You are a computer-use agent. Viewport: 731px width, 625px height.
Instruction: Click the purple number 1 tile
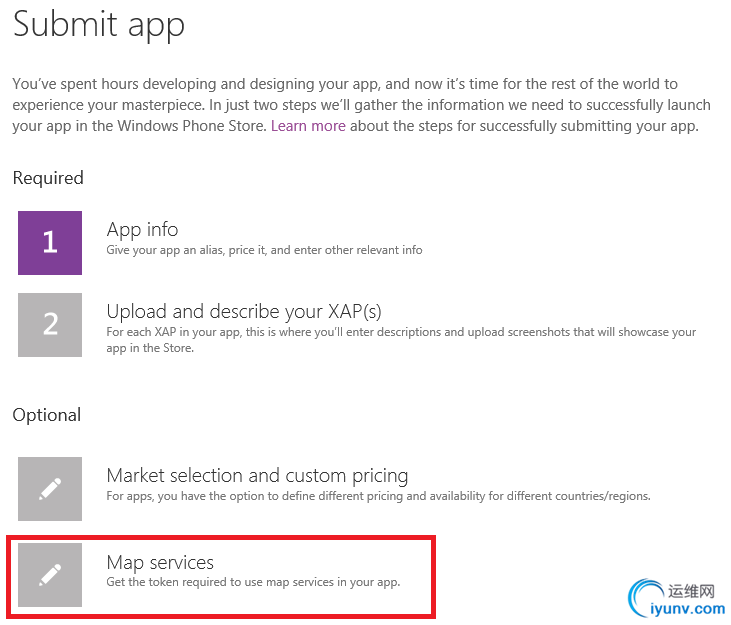[50, 243]
